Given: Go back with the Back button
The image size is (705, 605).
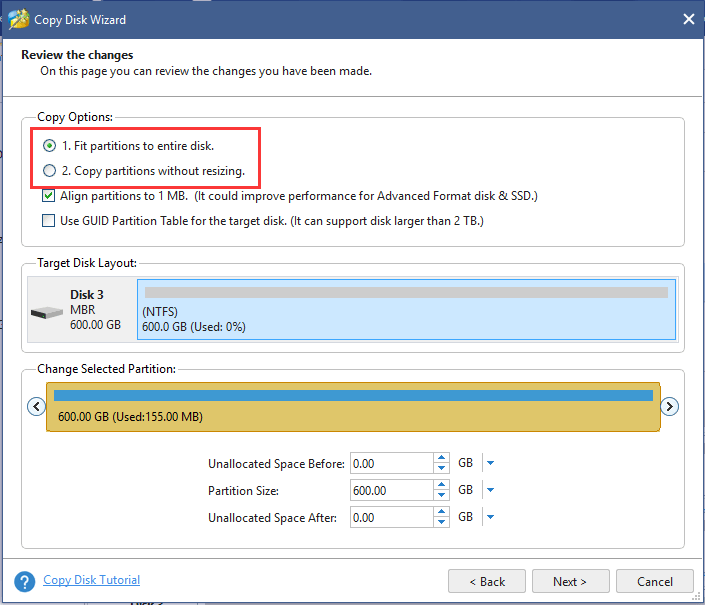Looking at the screenshot, I should [x=487, y=581].
